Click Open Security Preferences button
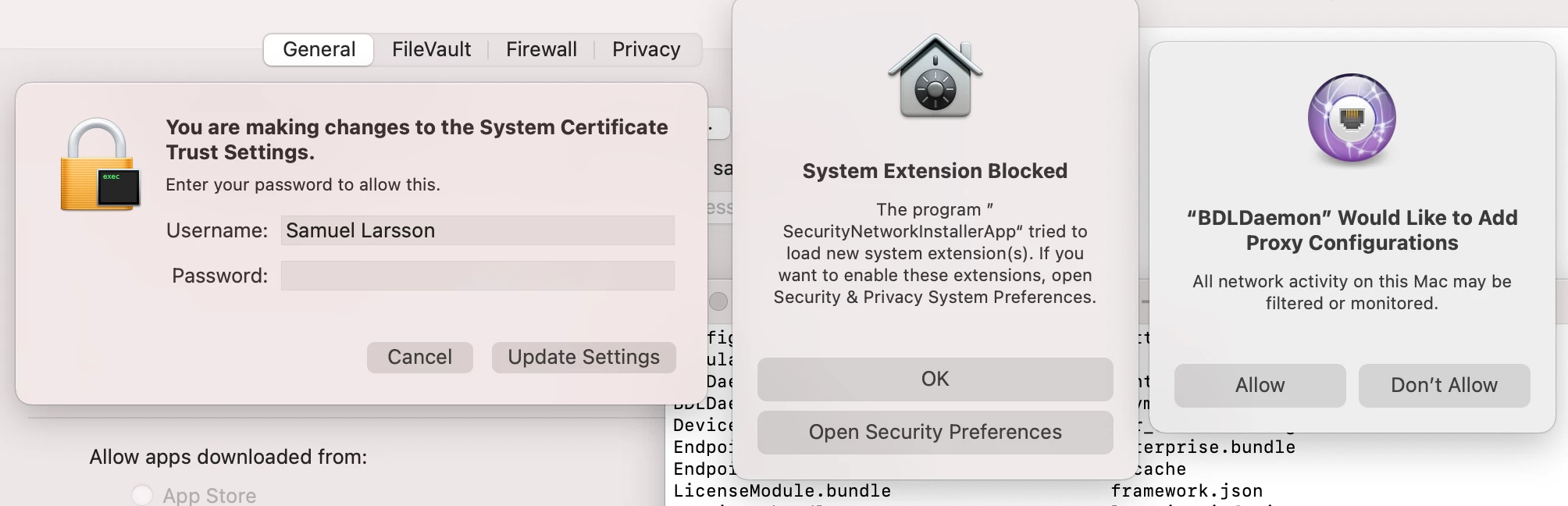 [x=935, y=432]
